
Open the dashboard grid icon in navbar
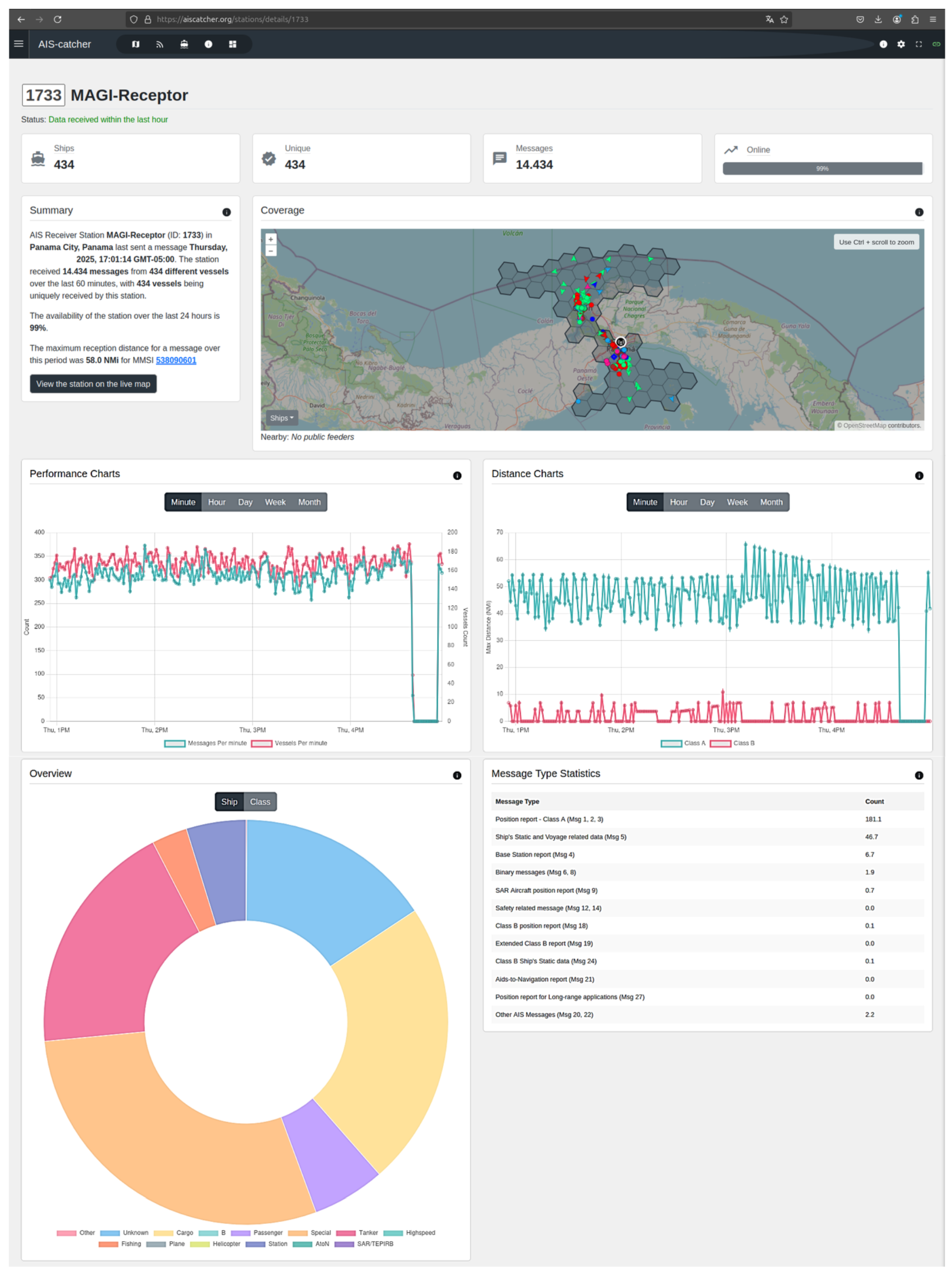pyautogui.click(x=232, y=44)
